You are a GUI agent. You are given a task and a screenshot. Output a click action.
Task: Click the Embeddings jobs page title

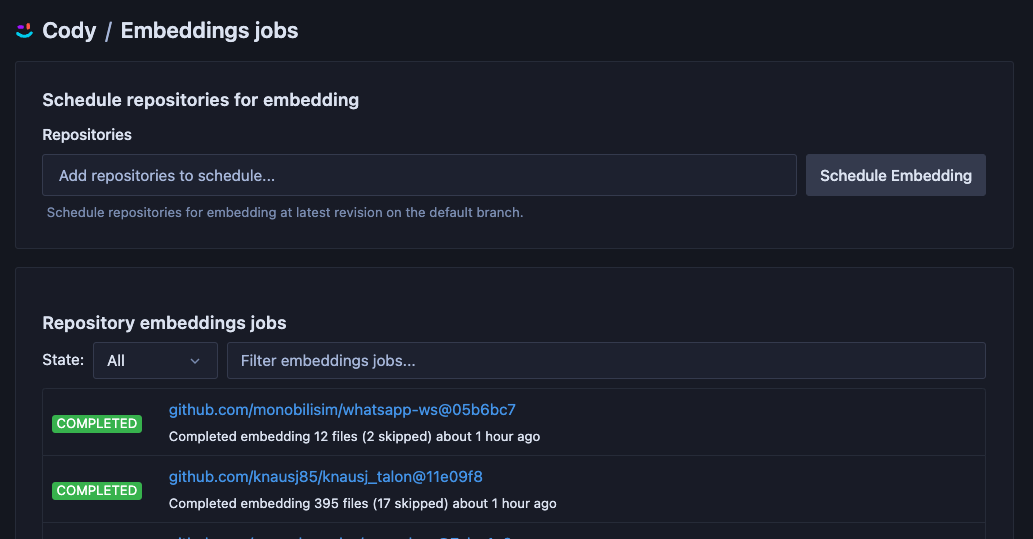coord(209,30)
